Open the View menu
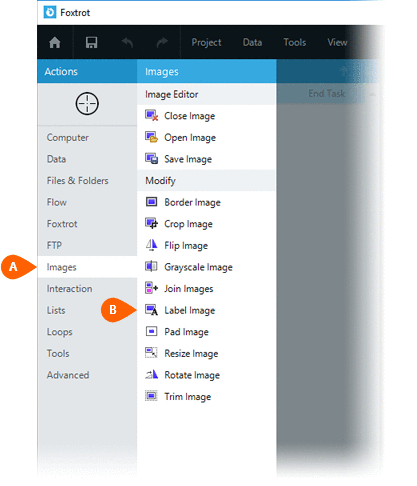The height and width of the screenshot is (486, 417). click(x=337, y=43)
